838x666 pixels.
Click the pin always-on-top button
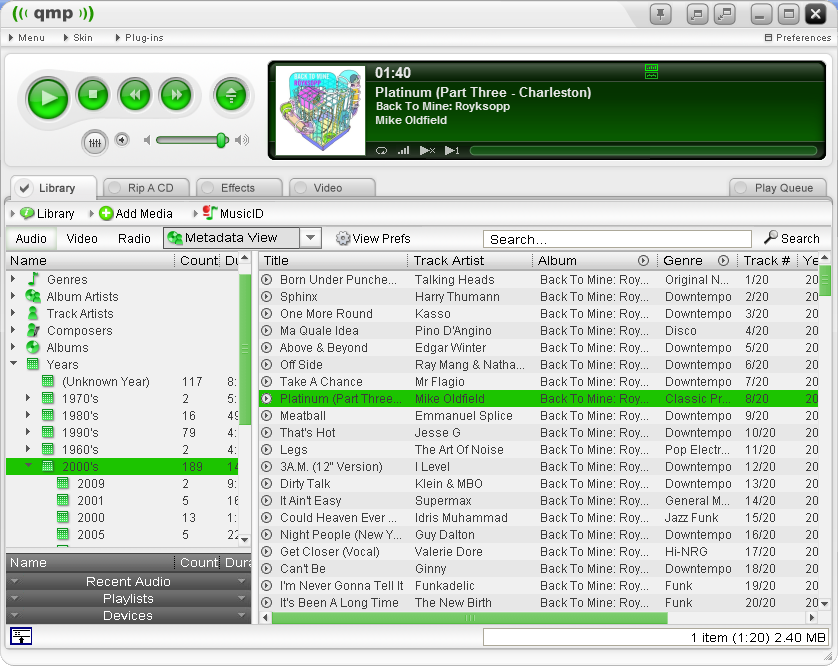661,14
